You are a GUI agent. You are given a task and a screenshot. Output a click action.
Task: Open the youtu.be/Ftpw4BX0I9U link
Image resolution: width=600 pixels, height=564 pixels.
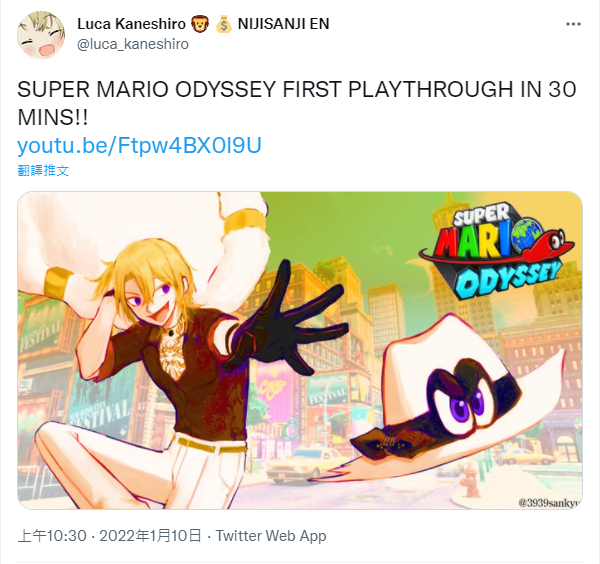click(x=139, y=145)
